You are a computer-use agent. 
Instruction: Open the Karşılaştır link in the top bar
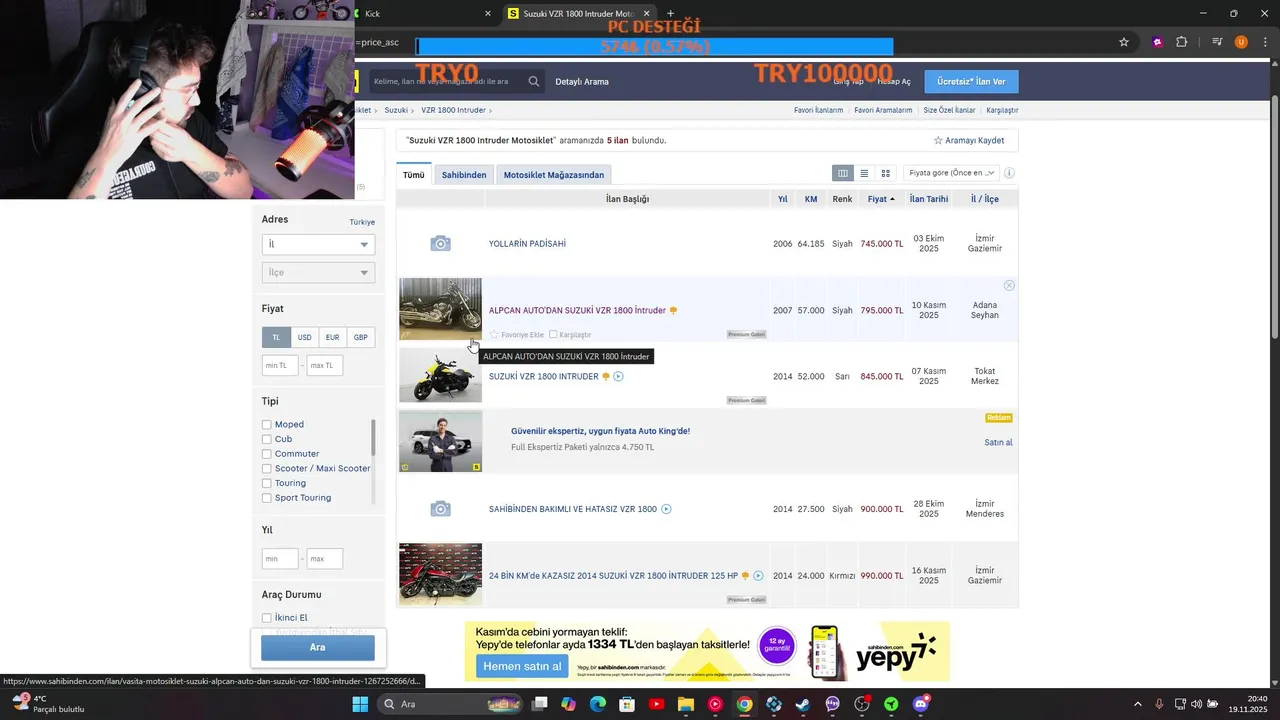pos(1002,110)
